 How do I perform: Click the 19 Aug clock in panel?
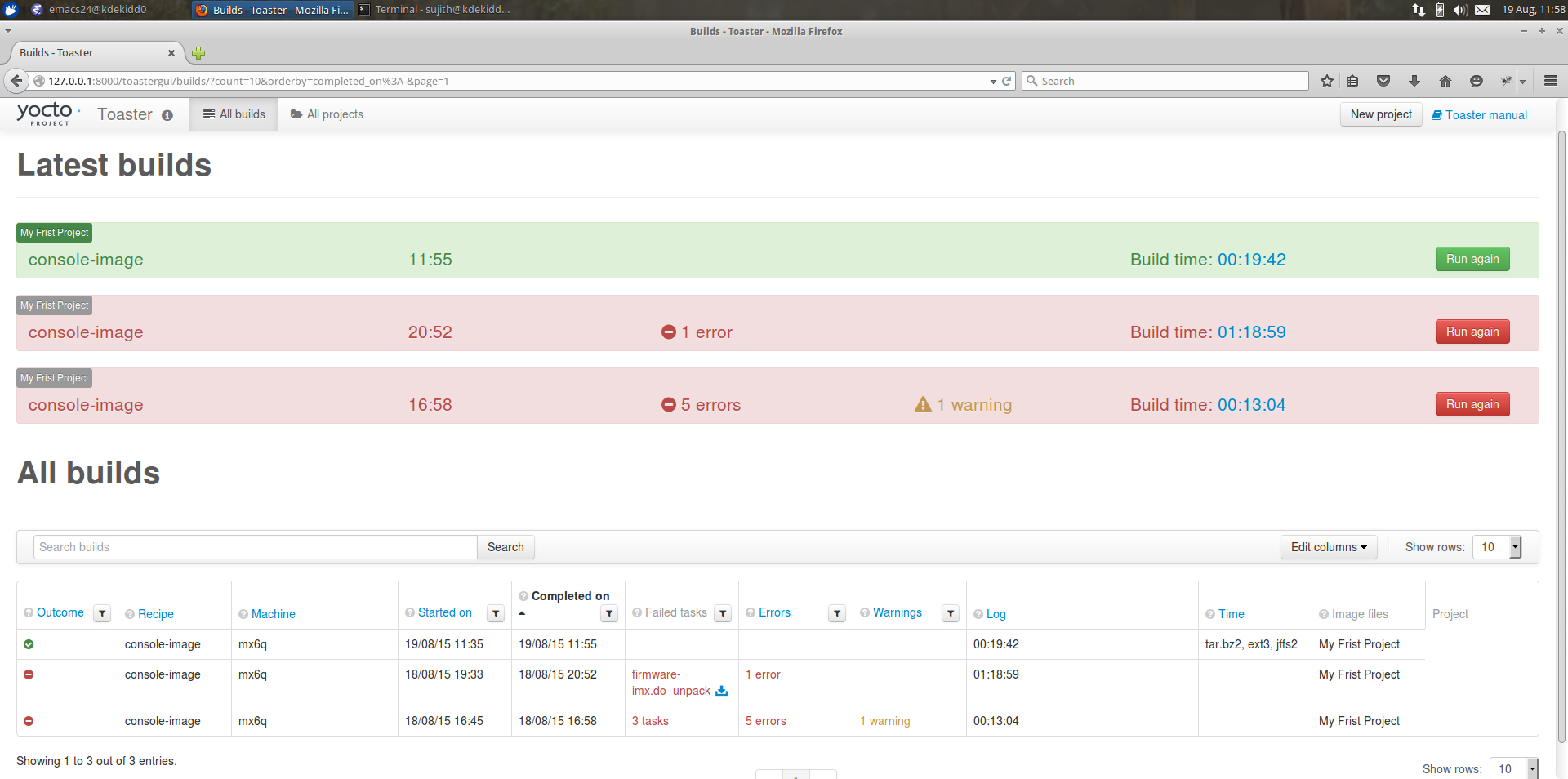pyautogui.click(x=1533, y=10)
